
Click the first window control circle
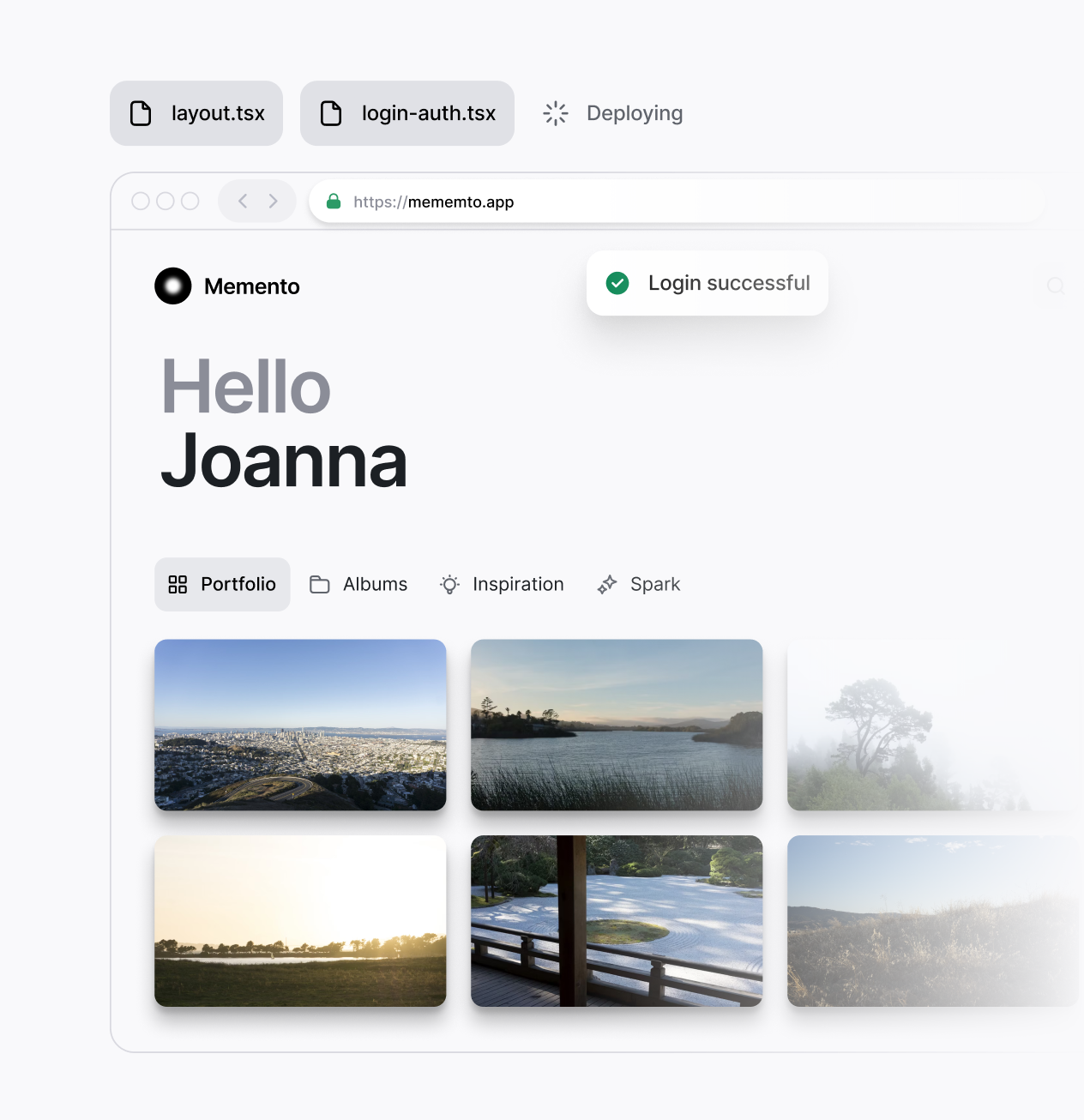(141, 201)
